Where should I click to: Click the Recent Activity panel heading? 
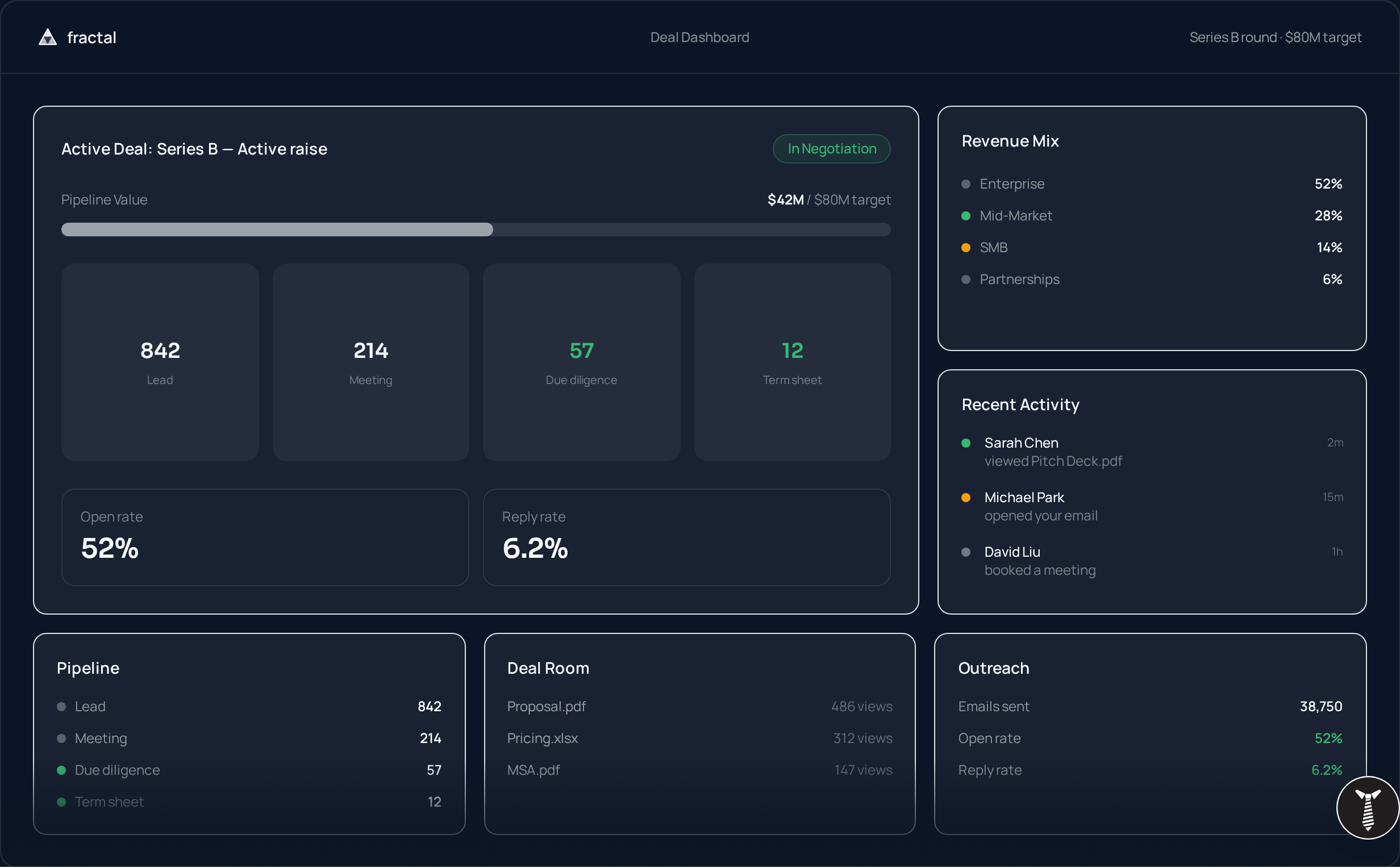(x=1020, y=405)
